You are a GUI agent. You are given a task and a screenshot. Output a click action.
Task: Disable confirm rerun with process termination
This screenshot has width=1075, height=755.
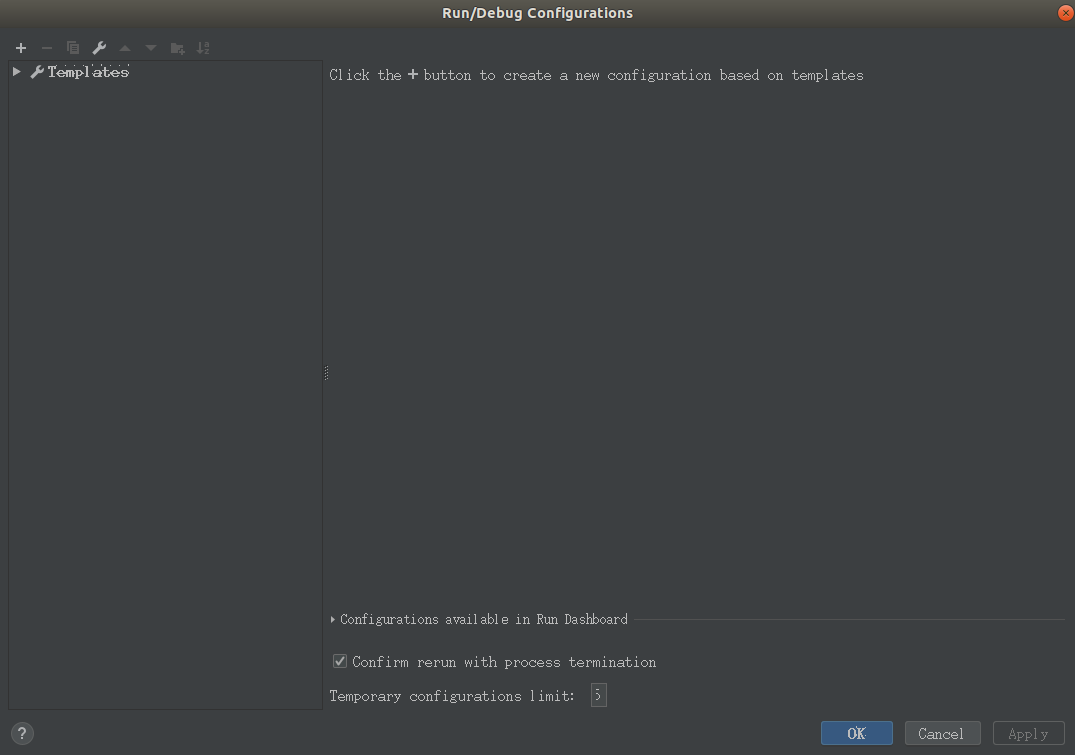click(340, 661)
